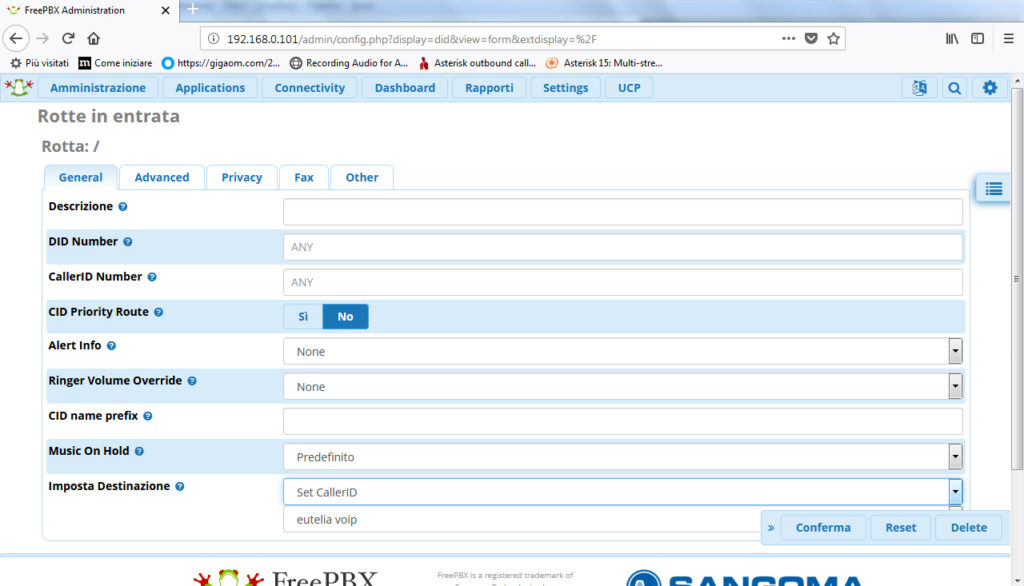Click the search magnifier icon
Screen dimensions: 1024x586
(x=954, y=88)
